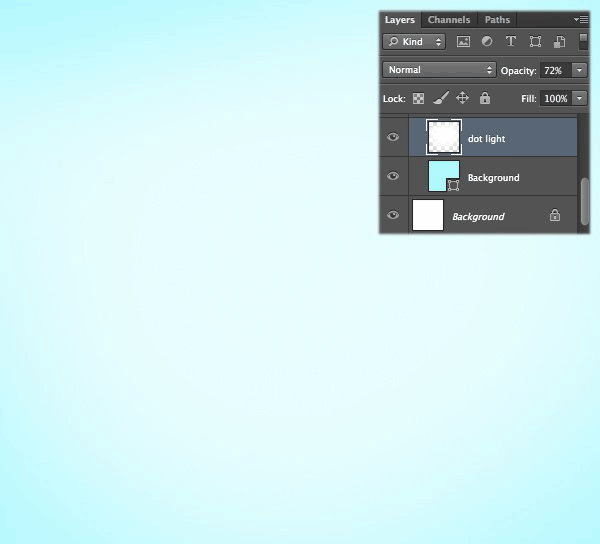
Task: Open the Layers panel flyout menu
Action: 581,19
